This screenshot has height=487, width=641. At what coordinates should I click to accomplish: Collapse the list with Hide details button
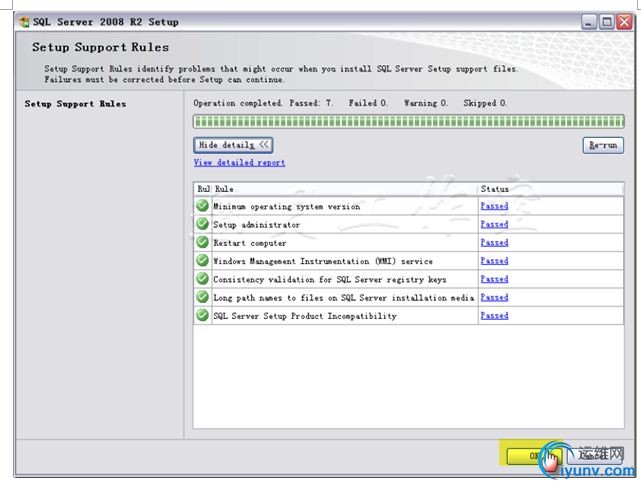click(x=233, y=145)
